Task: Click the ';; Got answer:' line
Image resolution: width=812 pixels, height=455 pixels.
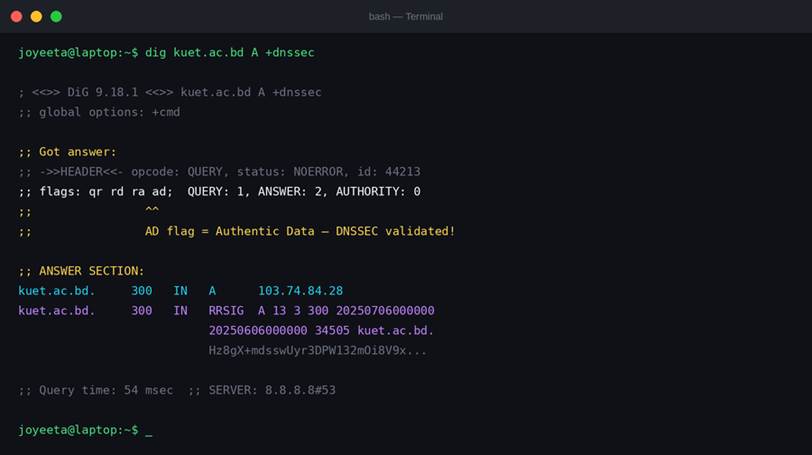Action: [68, 152]
